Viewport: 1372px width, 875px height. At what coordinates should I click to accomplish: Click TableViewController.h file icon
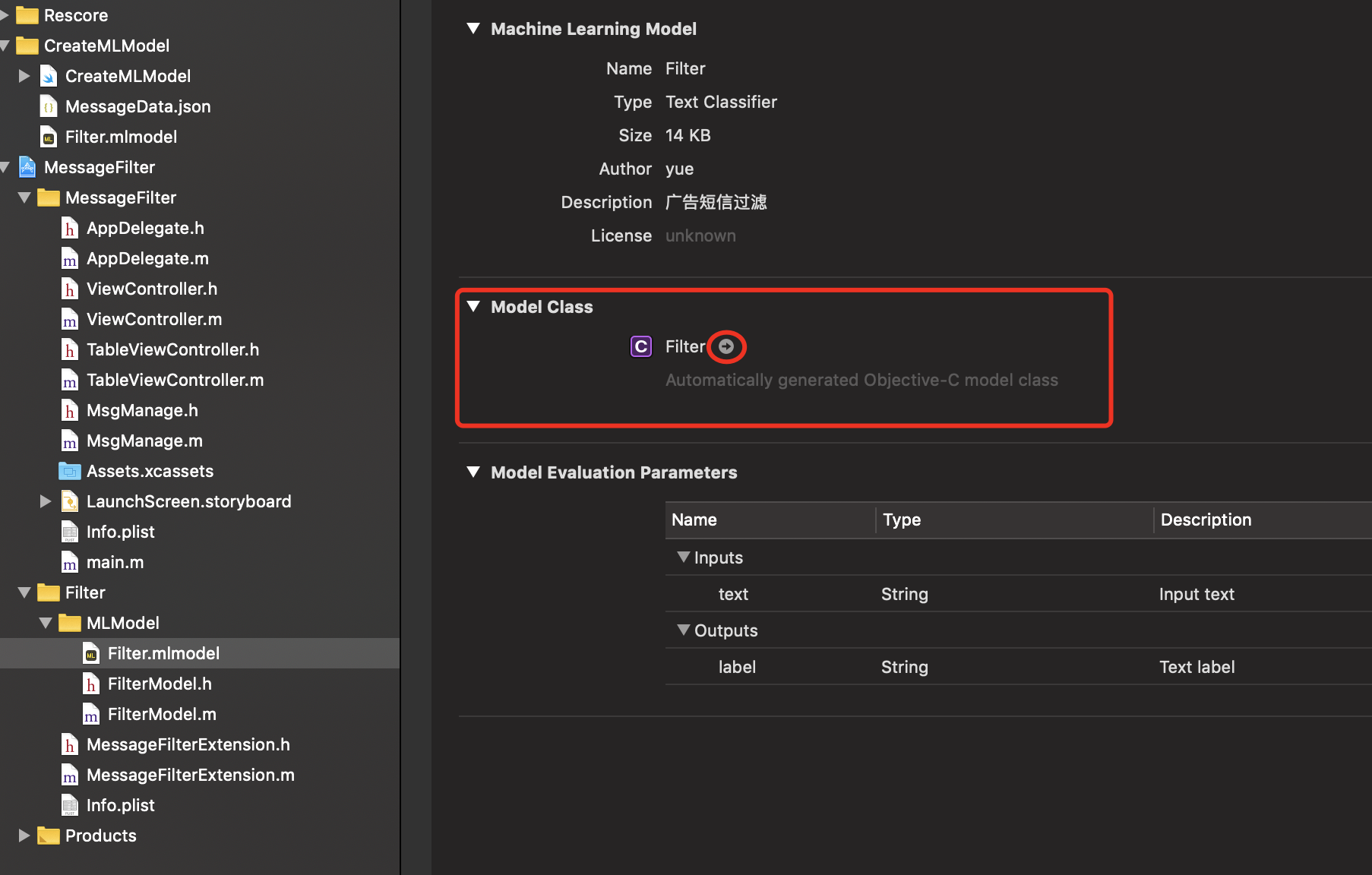[70, 349]
